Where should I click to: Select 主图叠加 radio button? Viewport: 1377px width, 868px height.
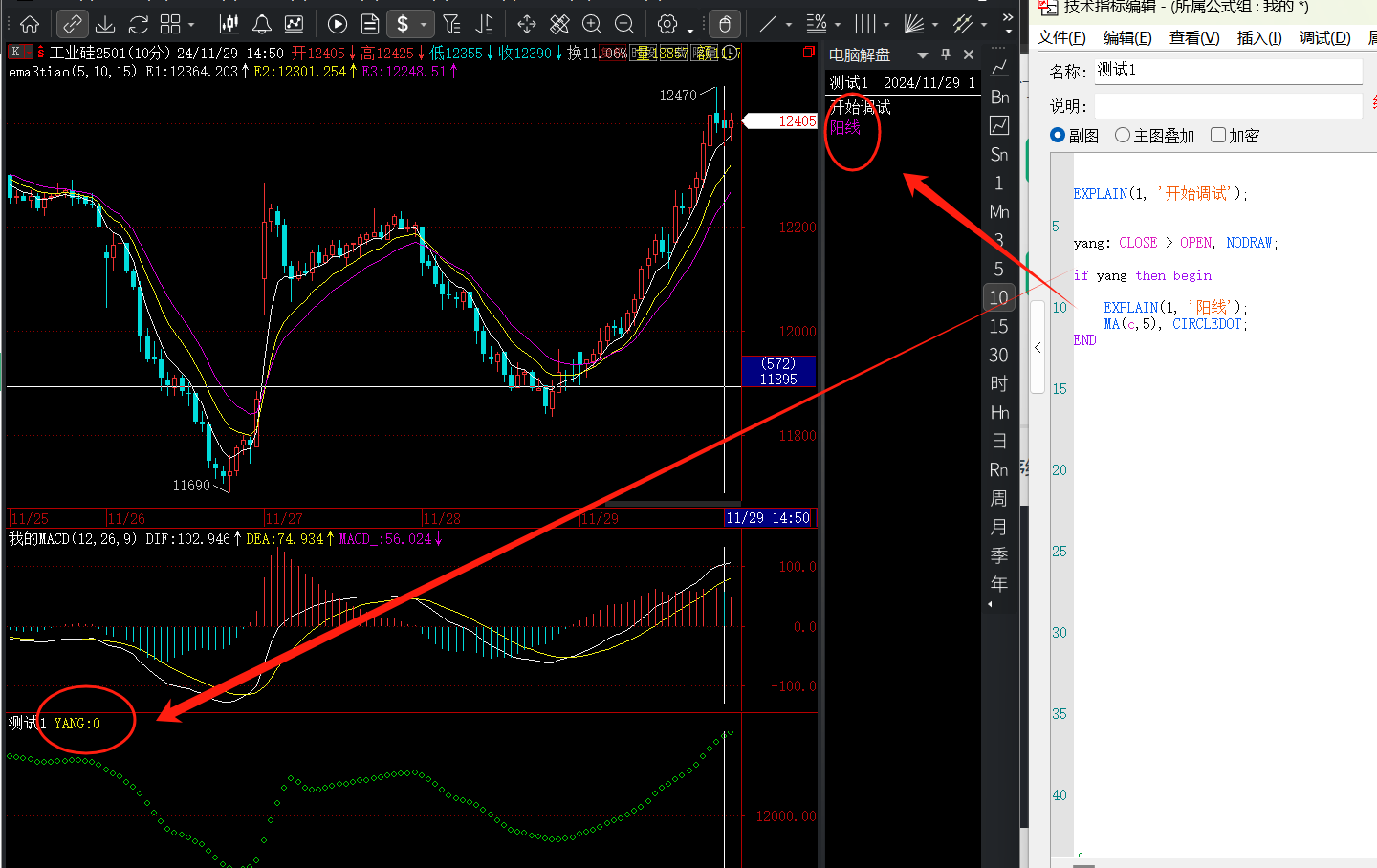(1123, 136)
